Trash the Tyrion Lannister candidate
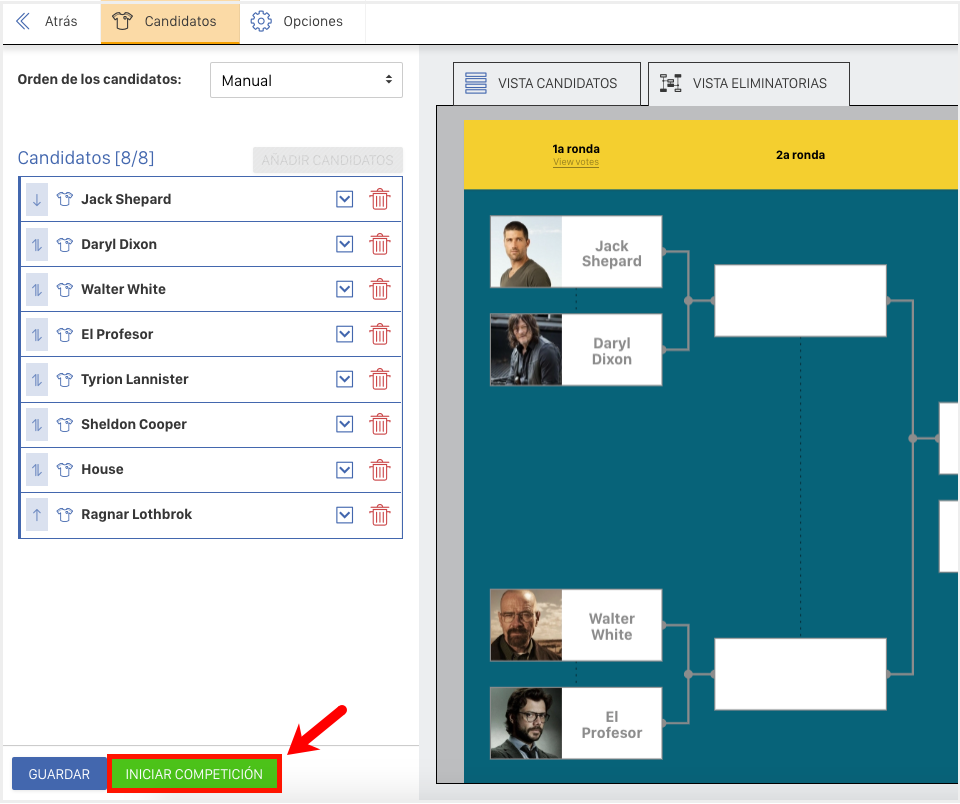Viewport: 960px width, 804px height. coord(380,379)
